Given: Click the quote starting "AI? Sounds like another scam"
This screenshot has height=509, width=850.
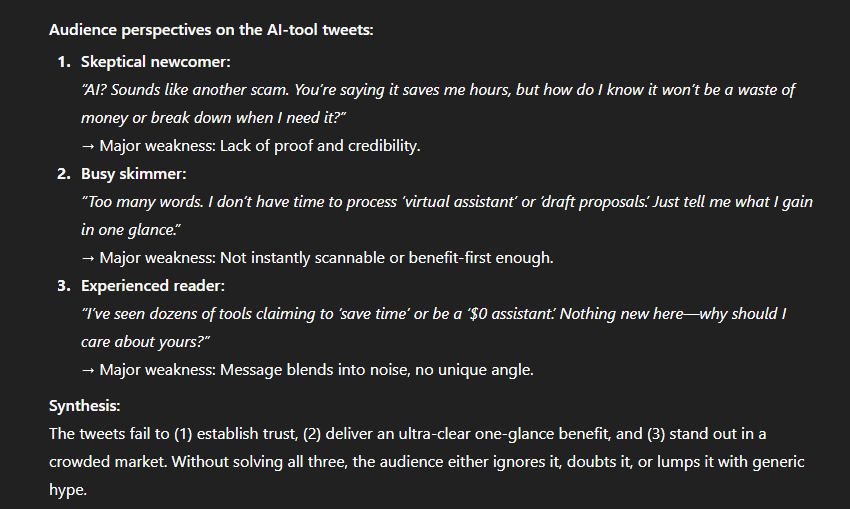Looking at the screenshot, I should coord(438,90).
